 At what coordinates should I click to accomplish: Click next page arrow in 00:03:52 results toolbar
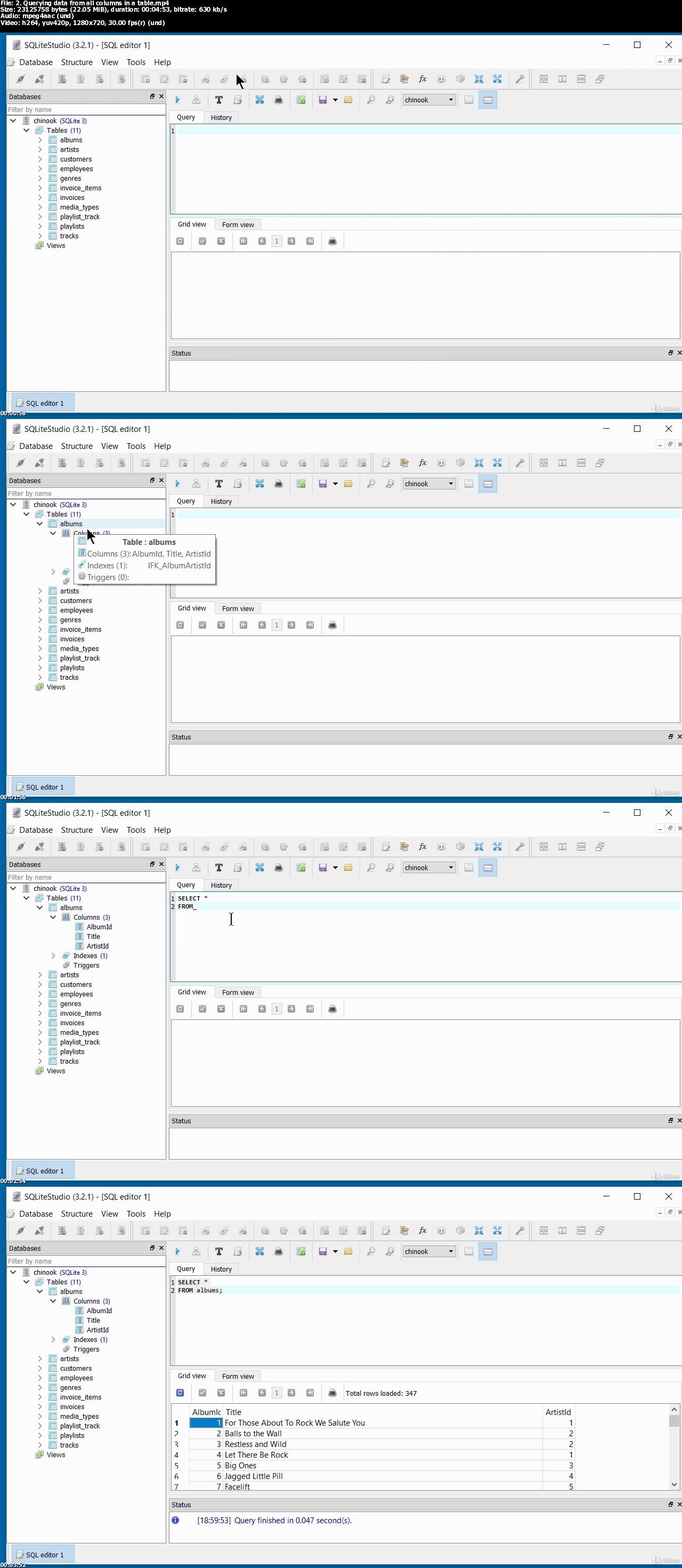coord(291,1393)
